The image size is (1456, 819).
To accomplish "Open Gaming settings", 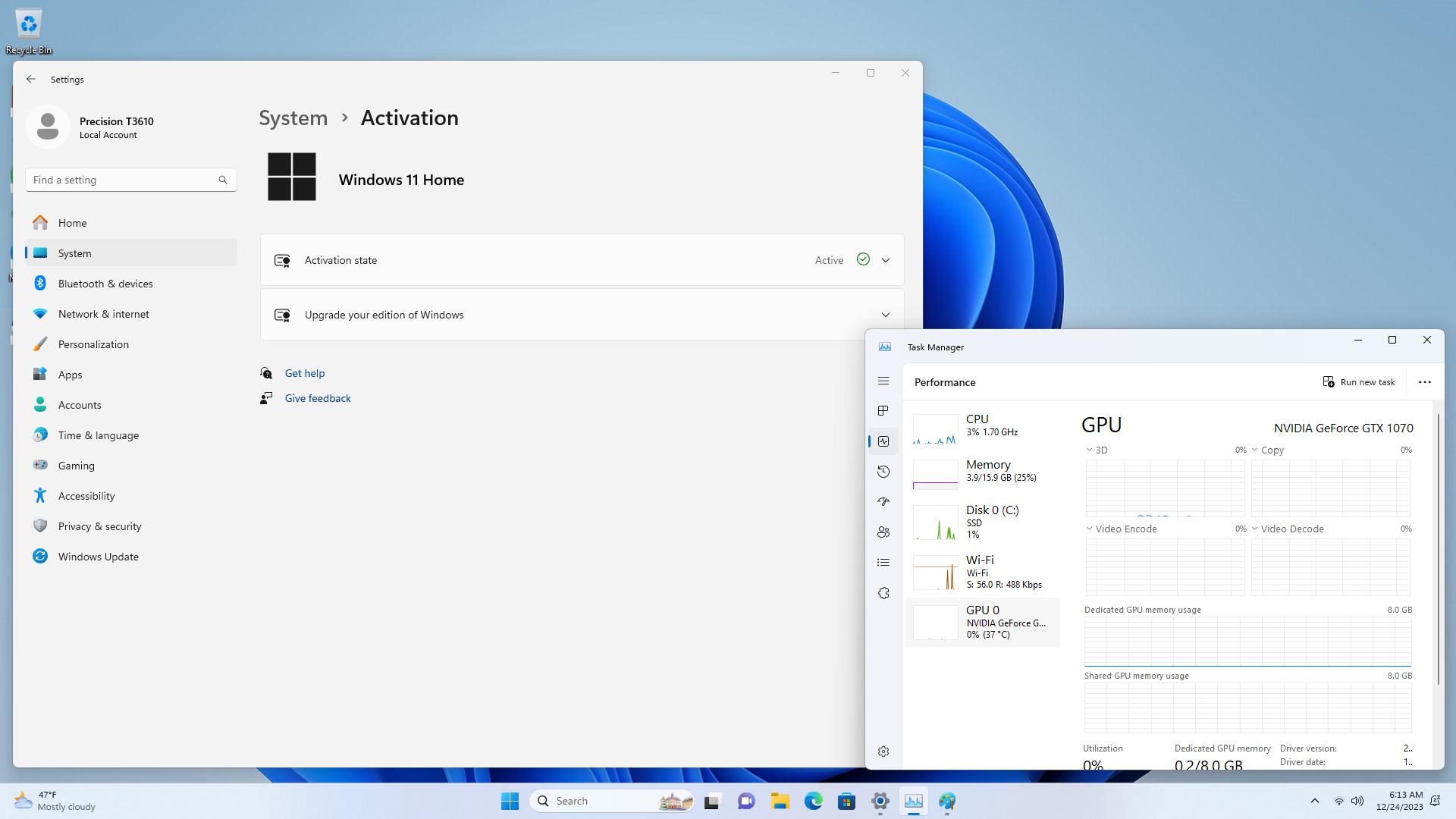I will click(131, 466).
